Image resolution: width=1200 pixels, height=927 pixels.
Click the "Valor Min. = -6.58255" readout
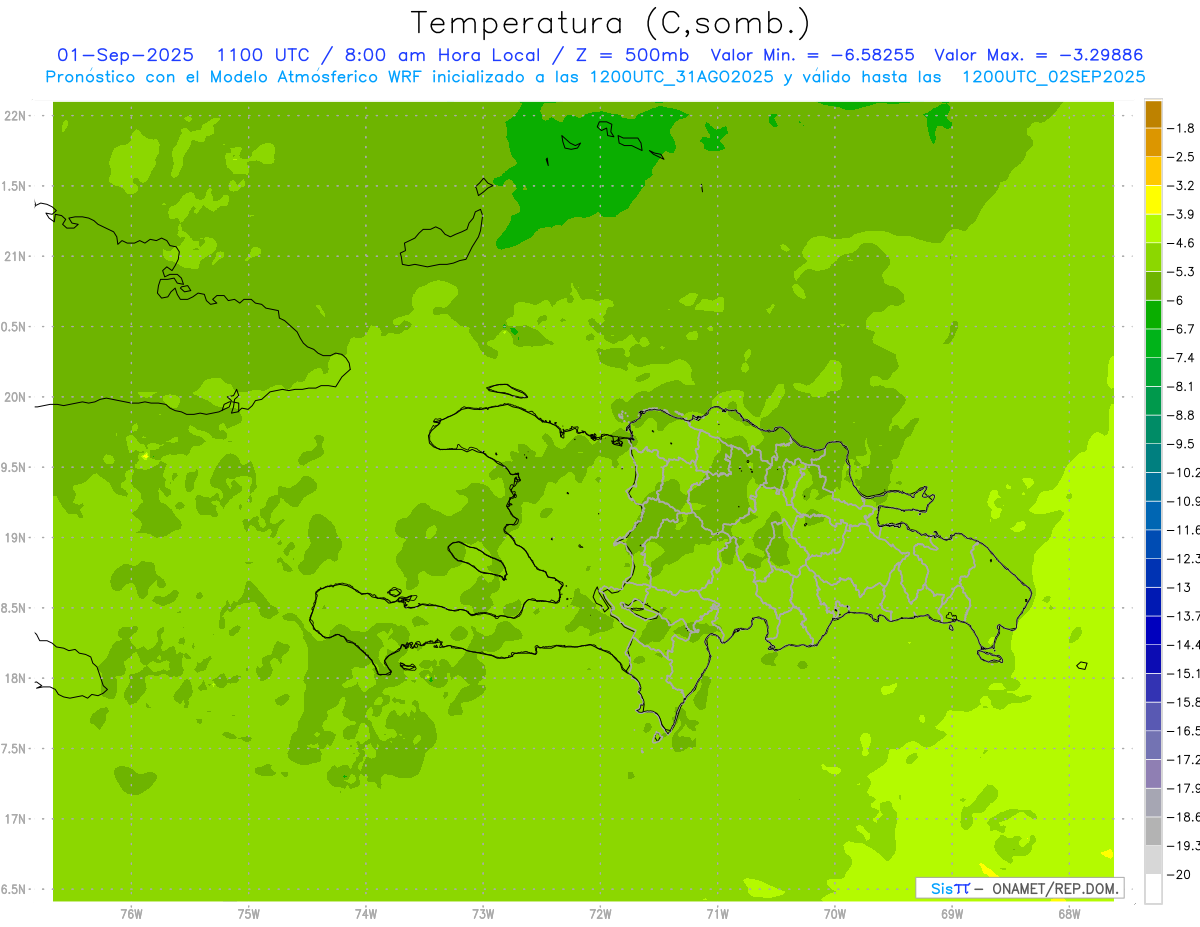[813, 55]
